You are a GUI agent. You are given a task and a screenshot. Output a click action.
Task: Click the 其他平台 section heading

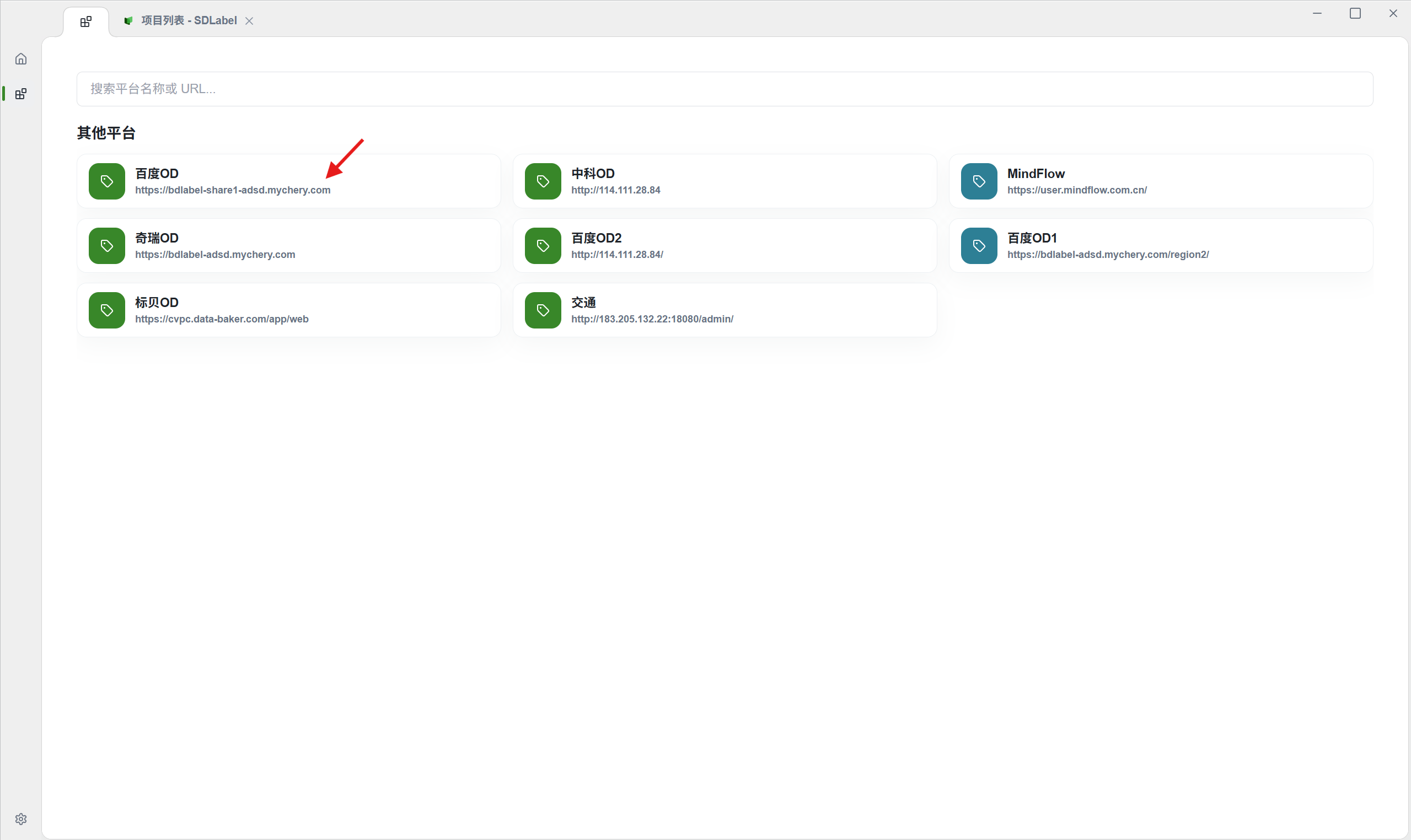coord(106,133)
